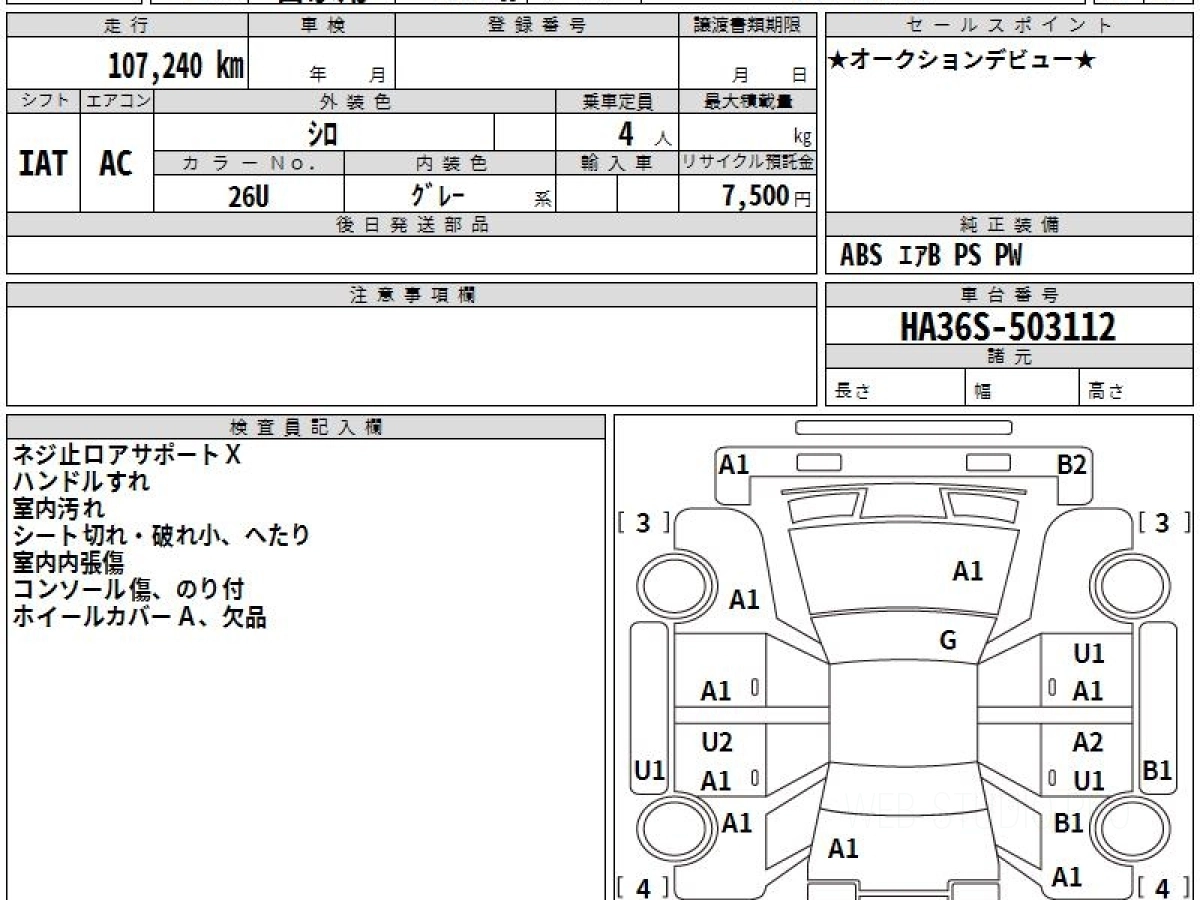This screenshot has height=900, width=1200.
Task: Select the AC air conditioner value
Action: pos(116,163)
